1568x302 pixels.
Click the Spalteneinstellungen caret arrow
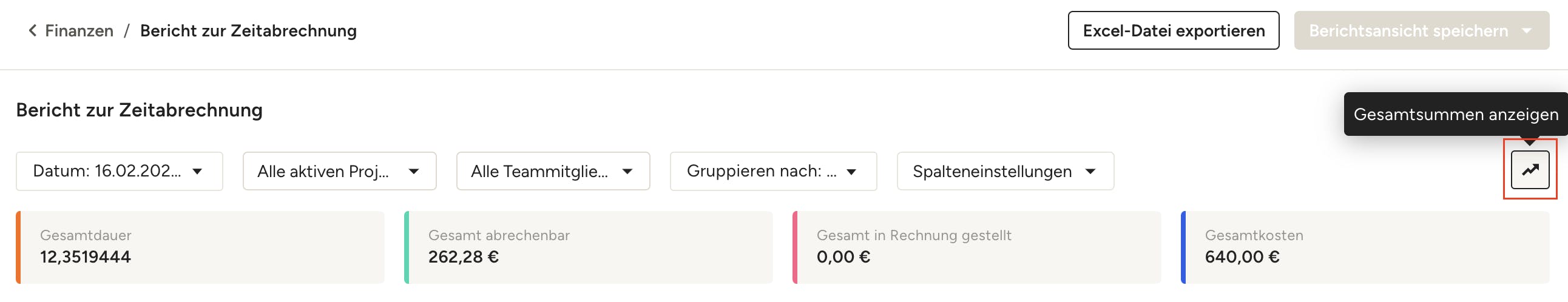coord(1091,172)
